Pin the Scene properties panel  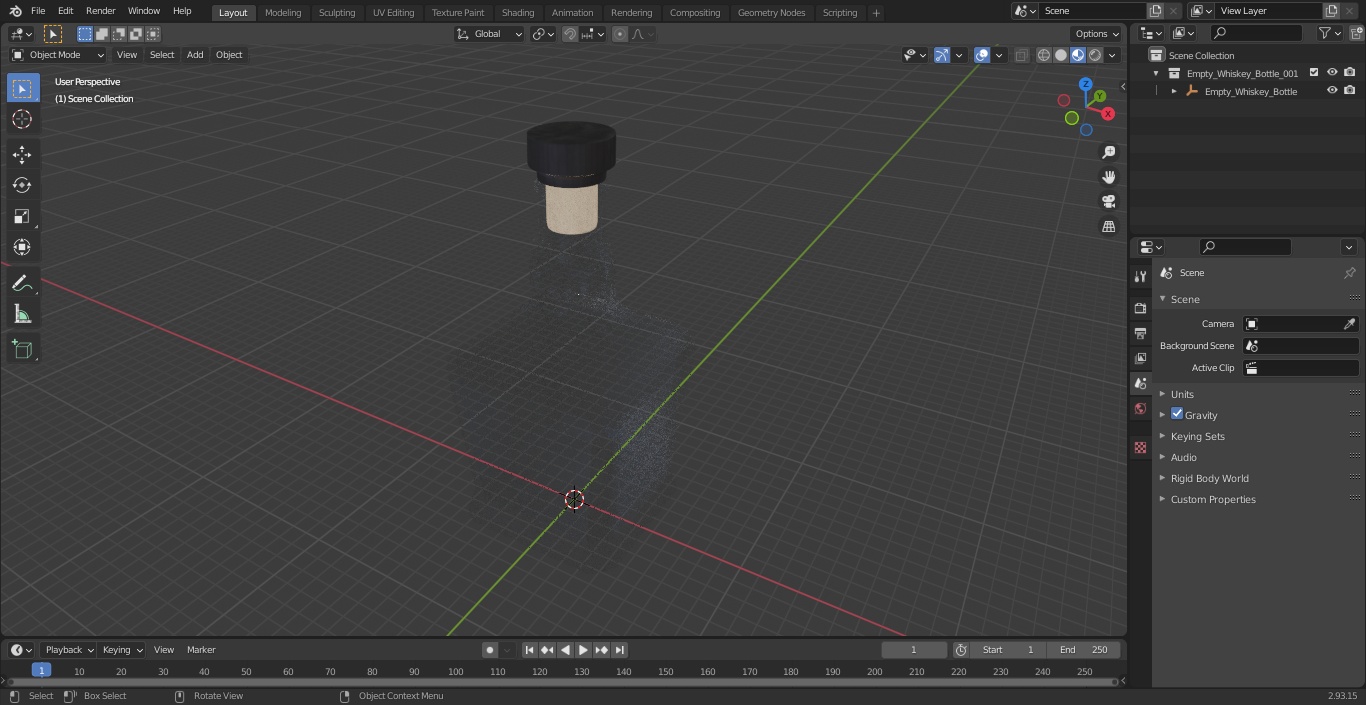point(1349,273)
